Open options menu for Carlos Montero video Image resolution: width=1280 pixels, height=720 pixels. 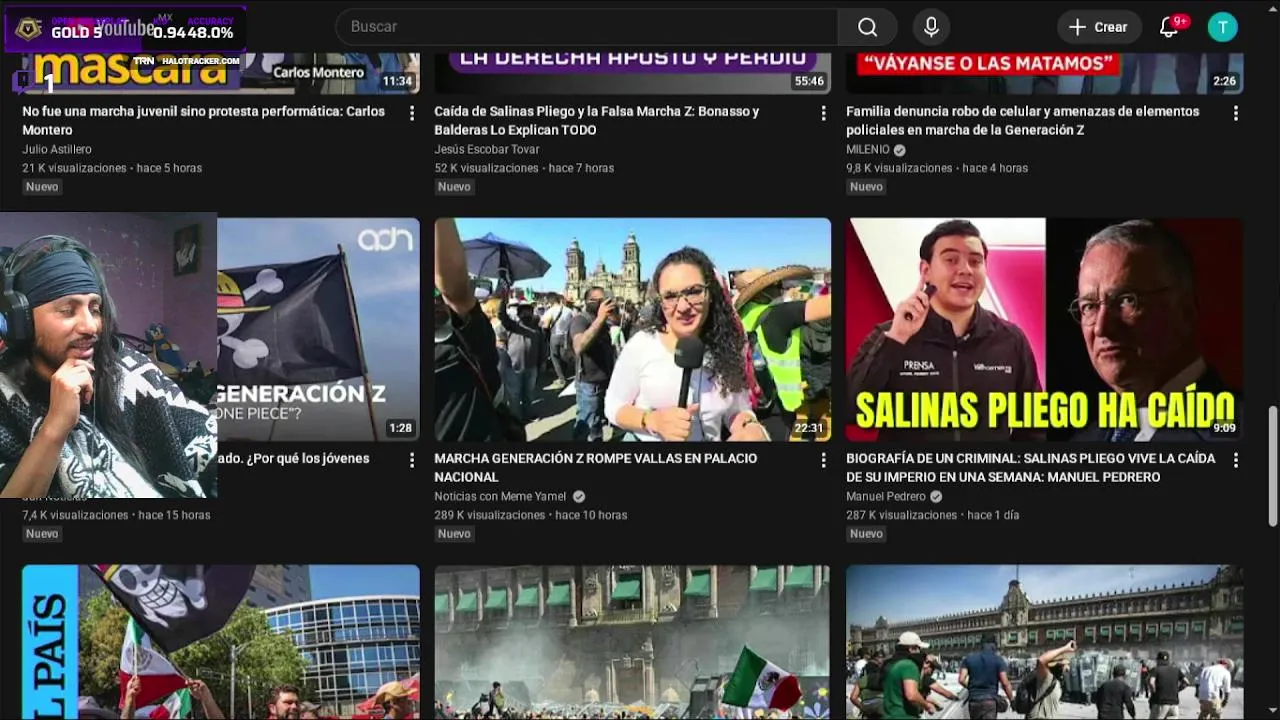[x=411, y=113]
